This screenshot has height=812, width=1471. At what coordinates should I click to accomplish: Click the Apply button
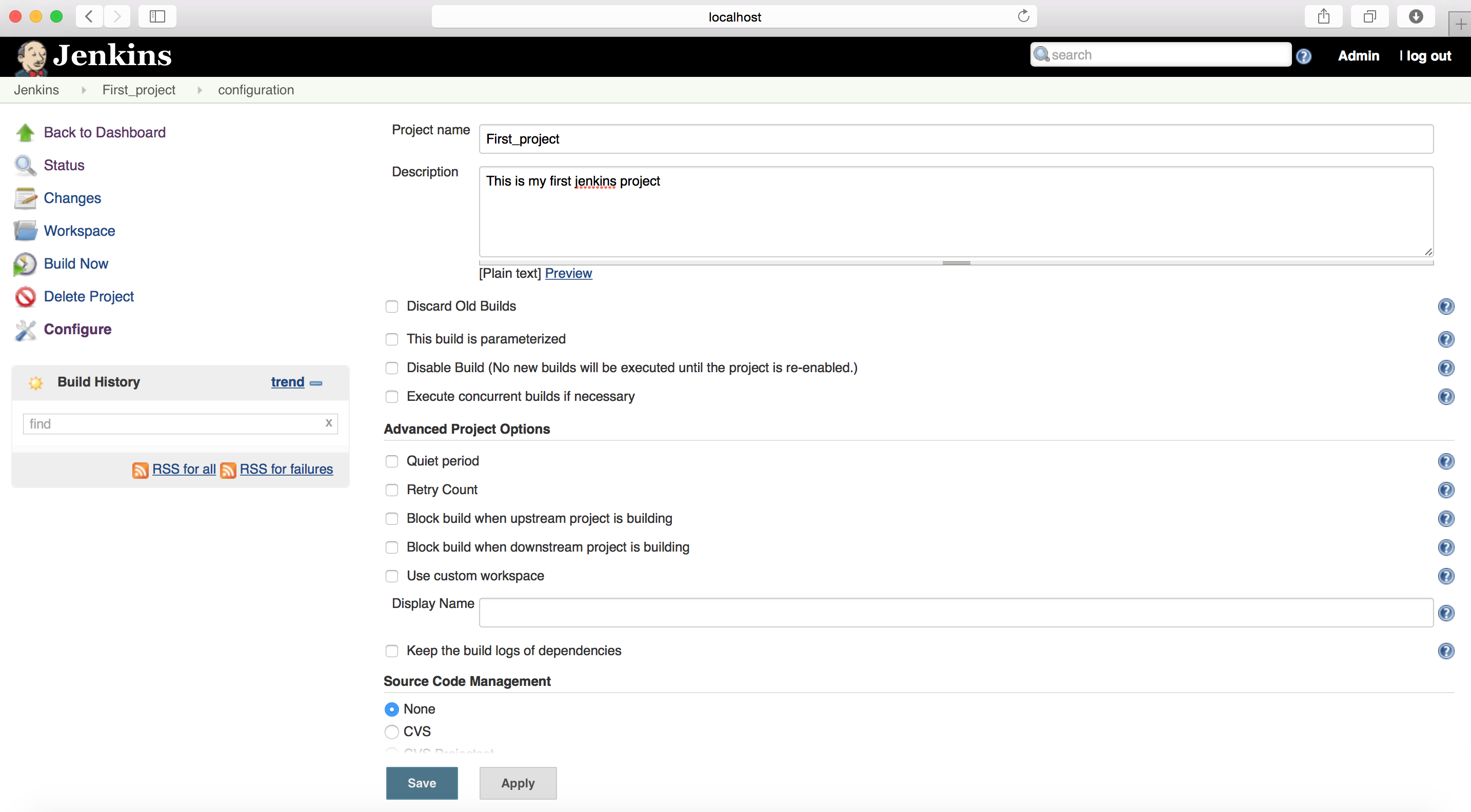click(518, 783)
